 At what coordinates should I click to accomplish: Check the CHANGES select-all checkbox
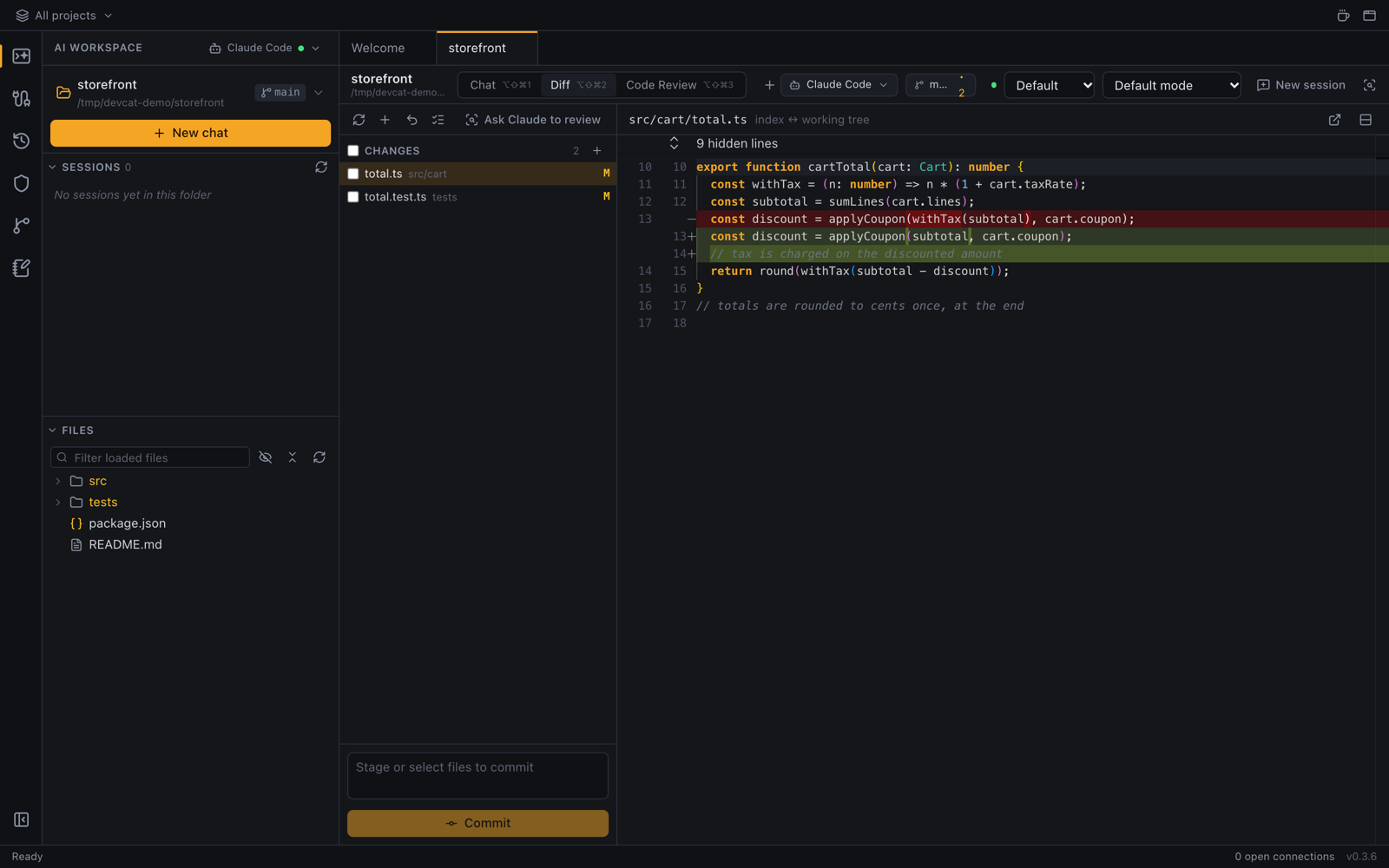(353, 151)
